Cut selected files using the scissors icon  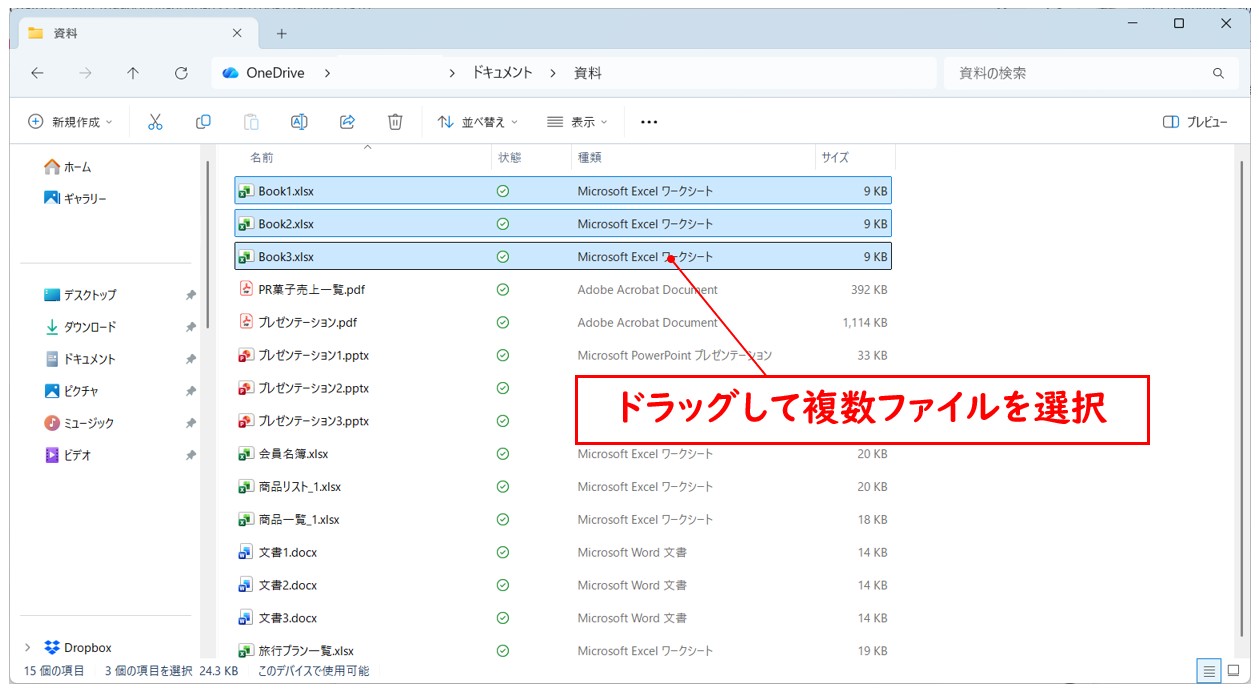point(156,121)
